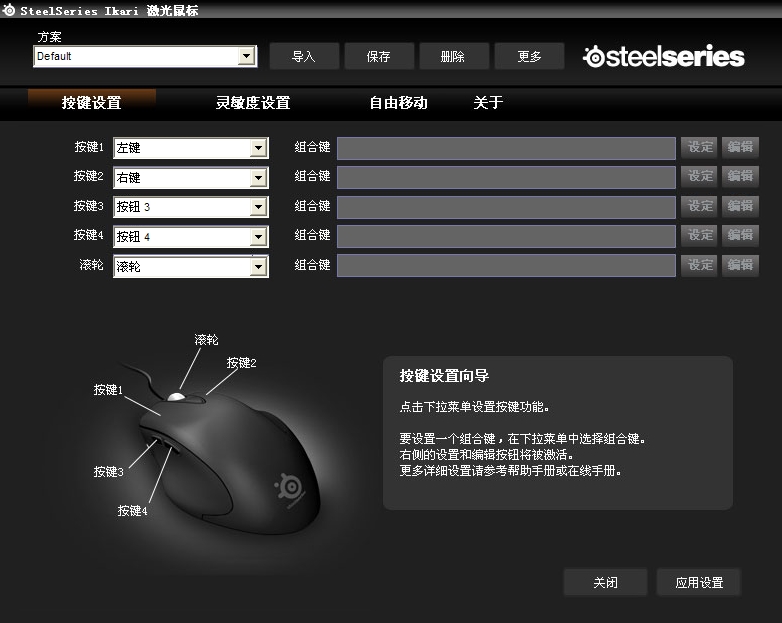Click the 应用设置 apply settings button

point(699,583)
